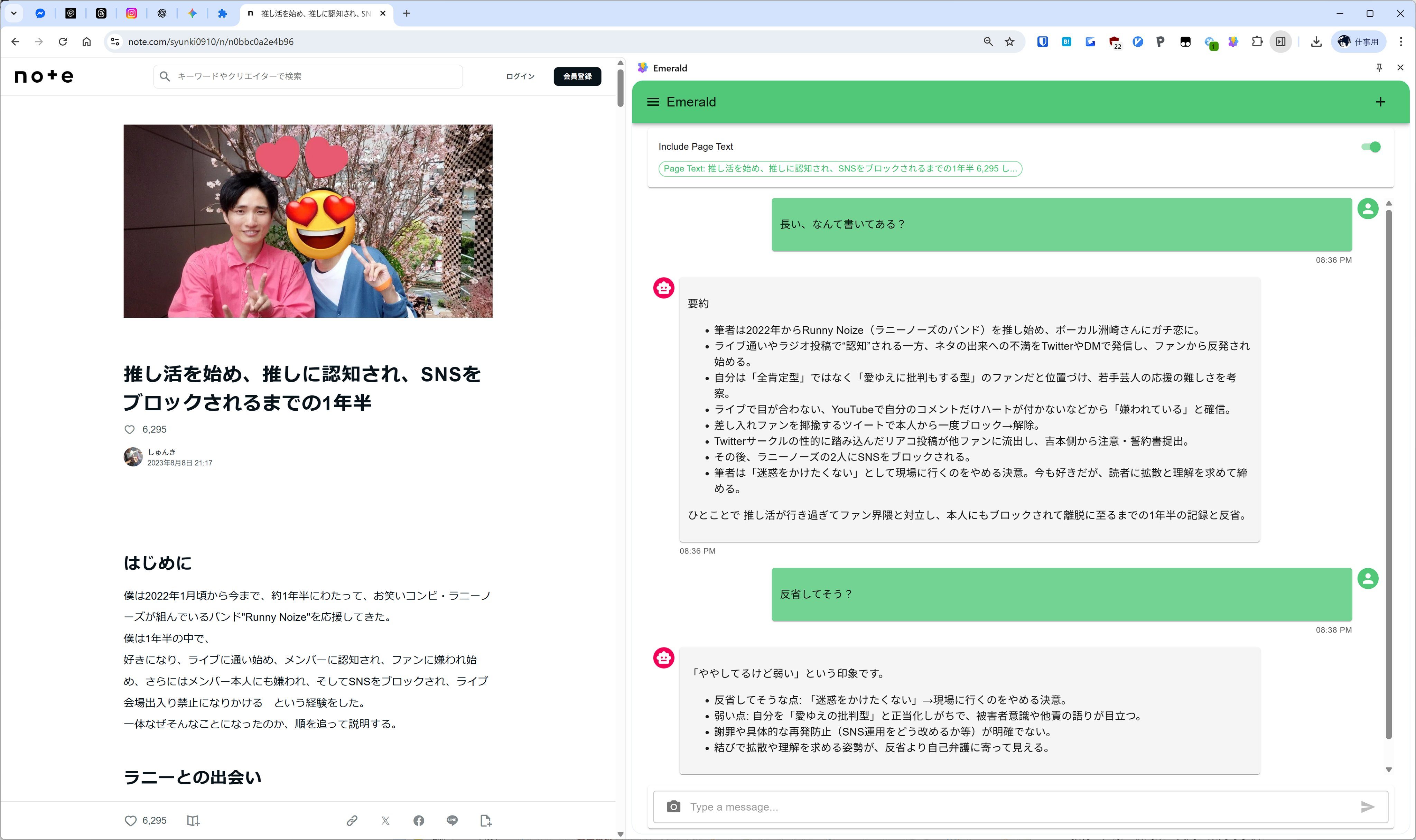Switch to the Instagram pinned tab

click(x=131, y=13)
